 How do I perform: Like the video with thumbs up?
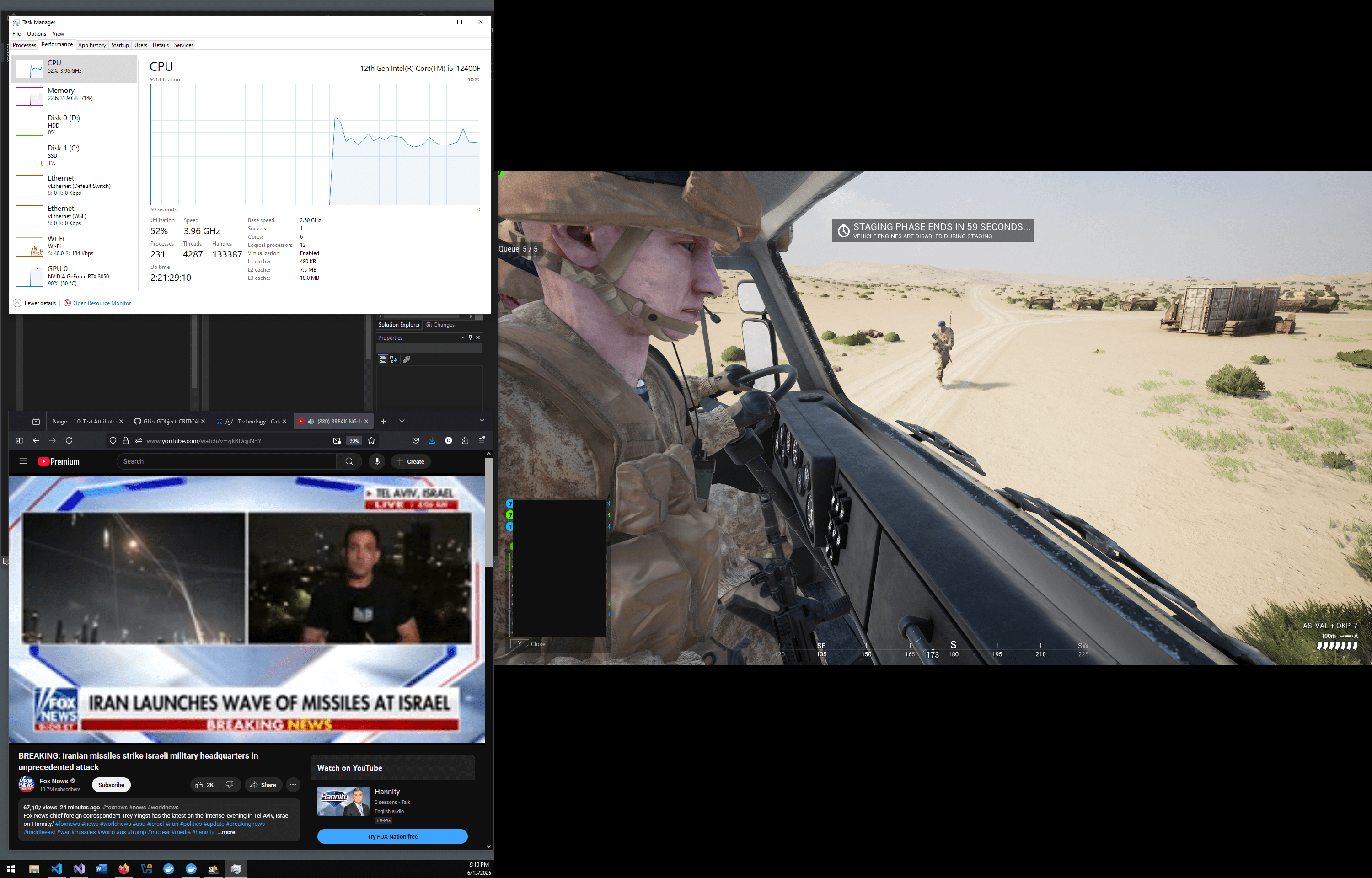204,785
